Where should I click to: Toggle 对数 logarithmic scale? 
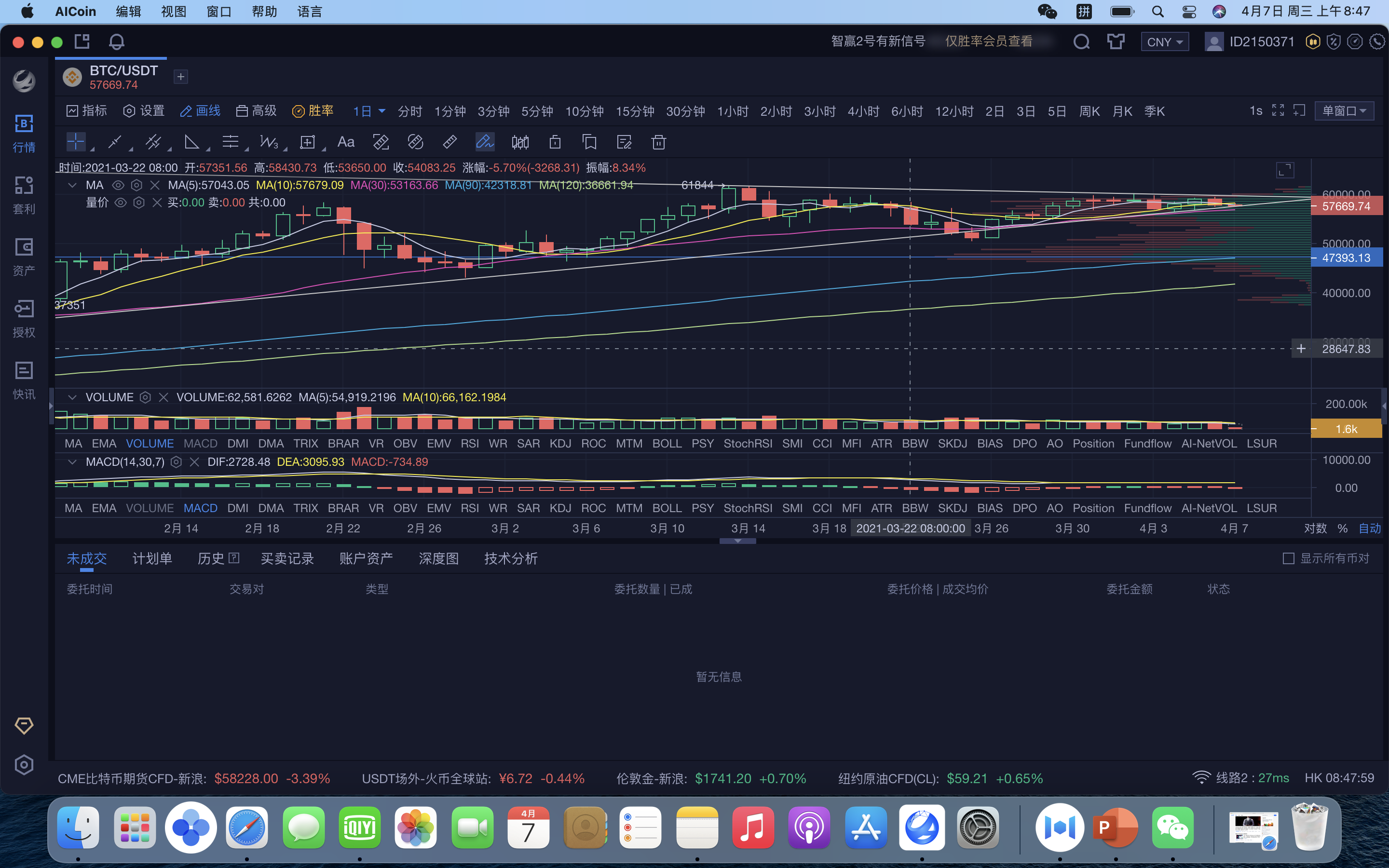pyautogui.click(x=1316, y=528)
